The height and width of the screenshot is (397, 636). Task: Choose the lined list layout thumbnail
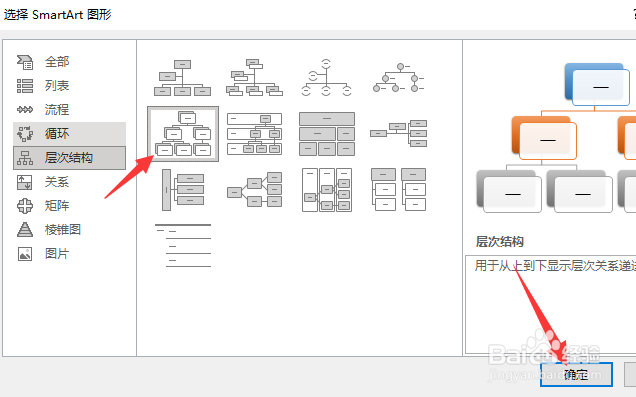[183, 246]
